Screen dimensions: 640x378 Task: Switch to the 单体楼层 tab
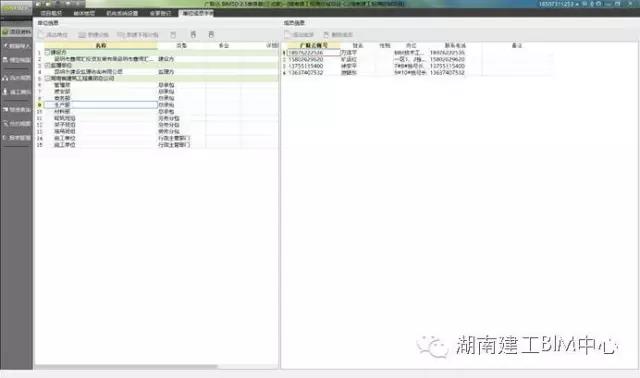click(x=84, y=13)
